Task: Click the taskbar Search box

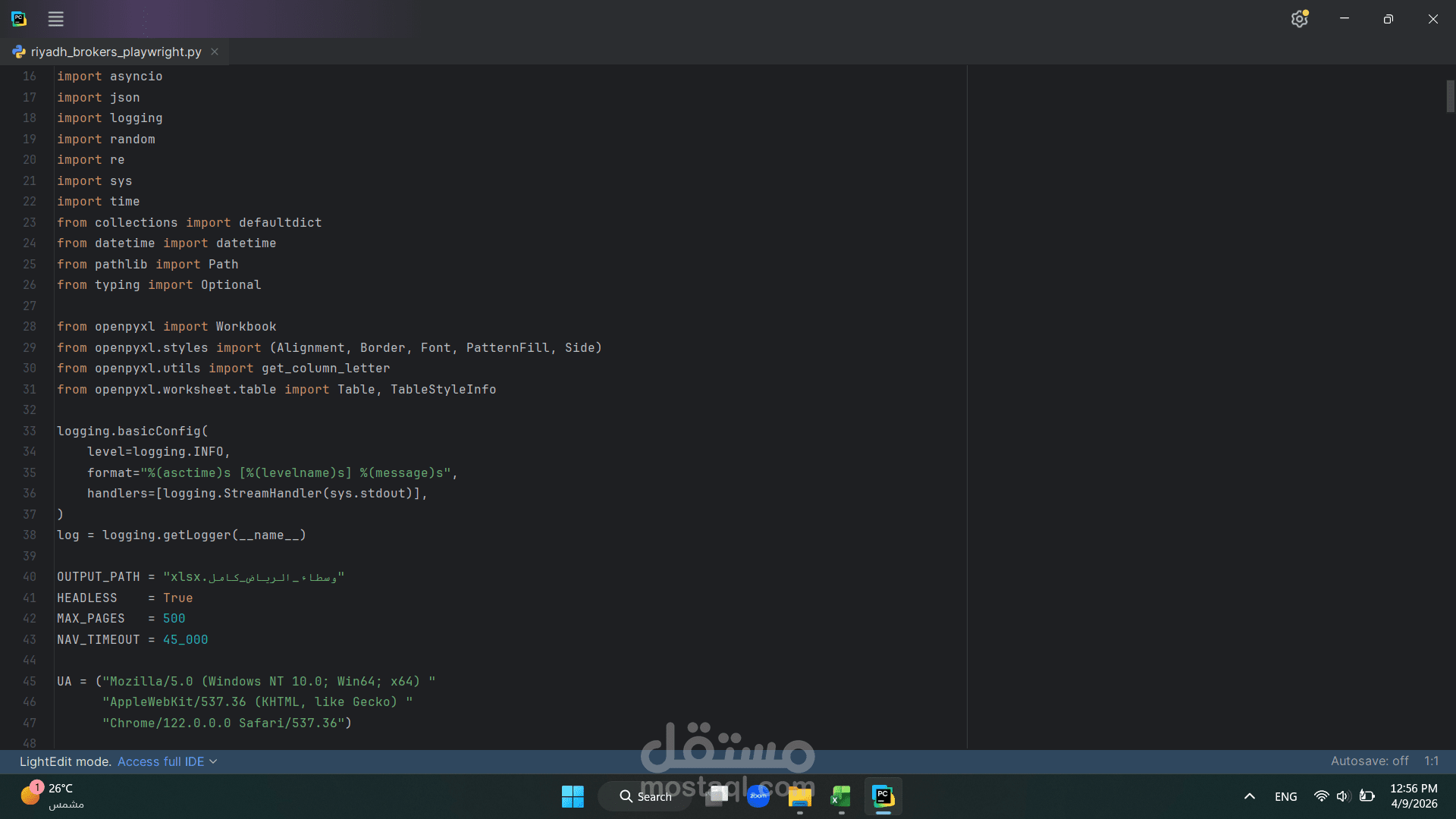Action: click(645, 796)
